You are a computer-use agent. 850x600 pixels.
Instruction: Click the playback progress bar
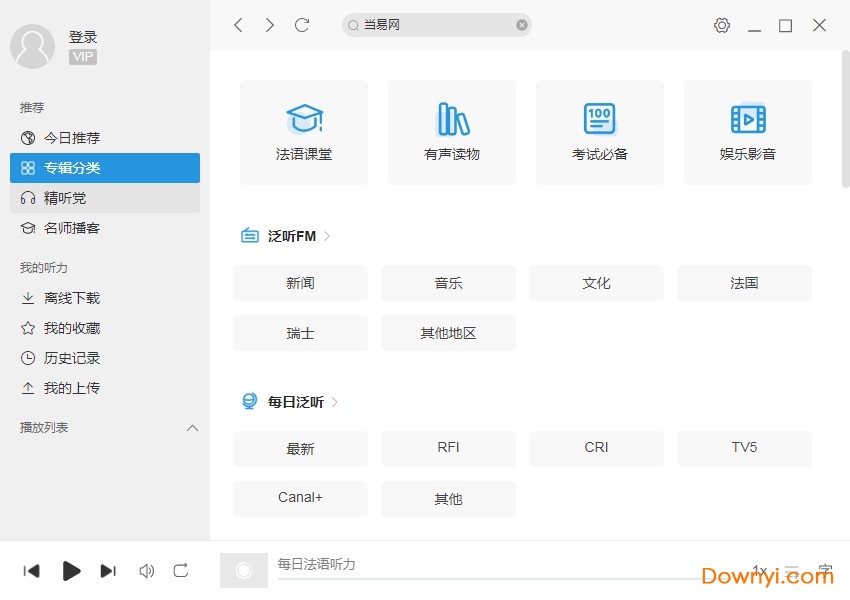[x=500, y=579]
